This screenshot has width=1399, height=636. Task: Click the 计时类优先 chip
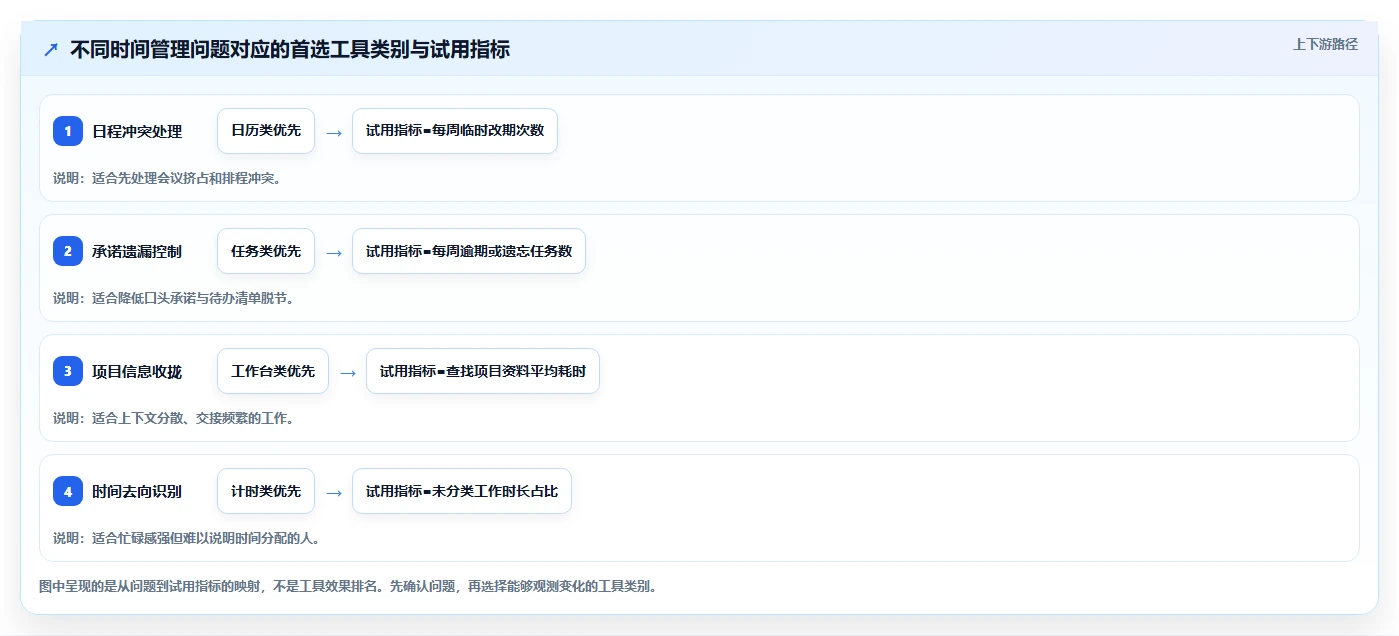[266, 491]
